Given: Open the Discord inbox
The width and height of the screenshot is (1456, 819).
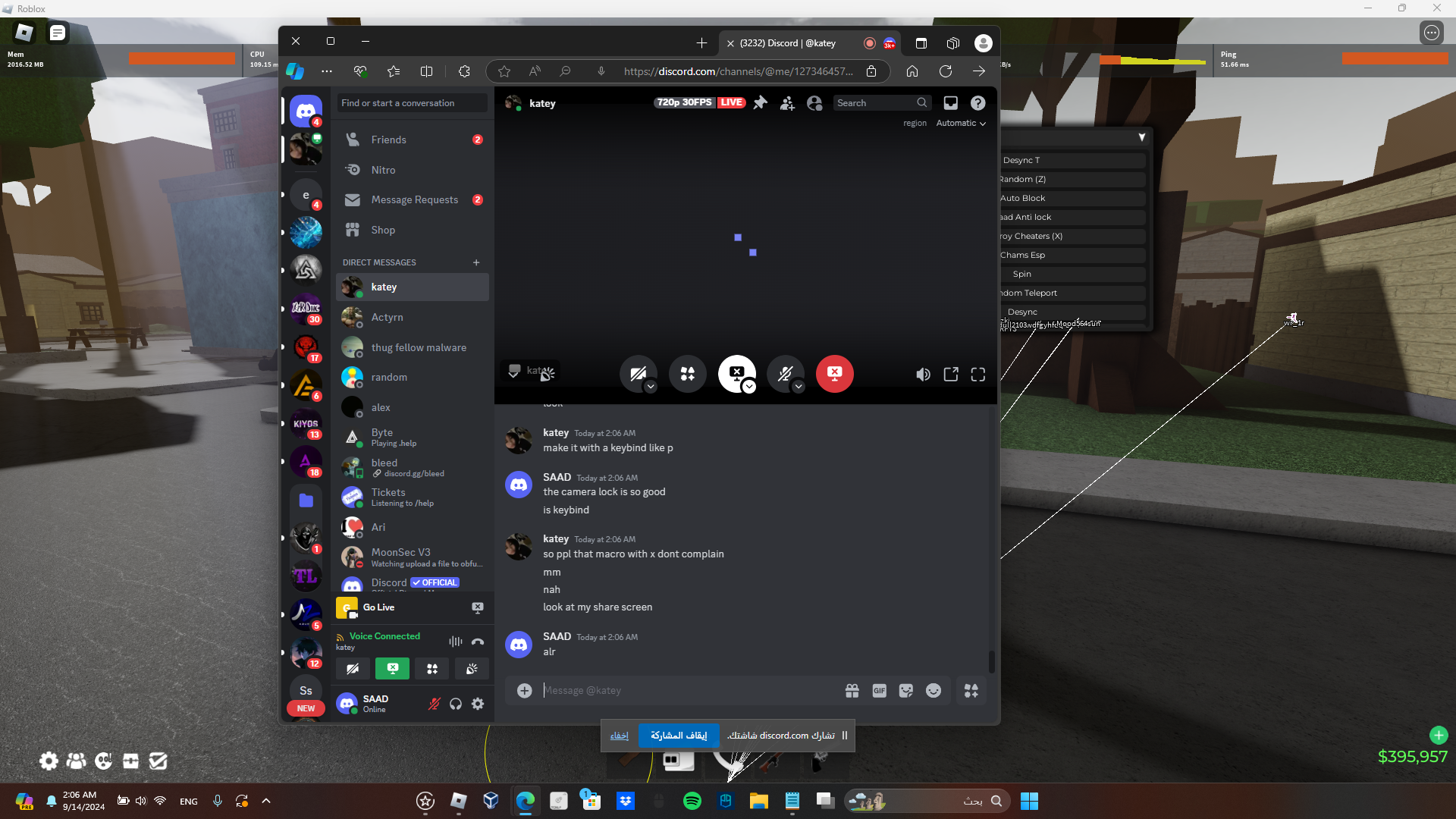Looking at the screenshot, I should click(x=950, y=103).
